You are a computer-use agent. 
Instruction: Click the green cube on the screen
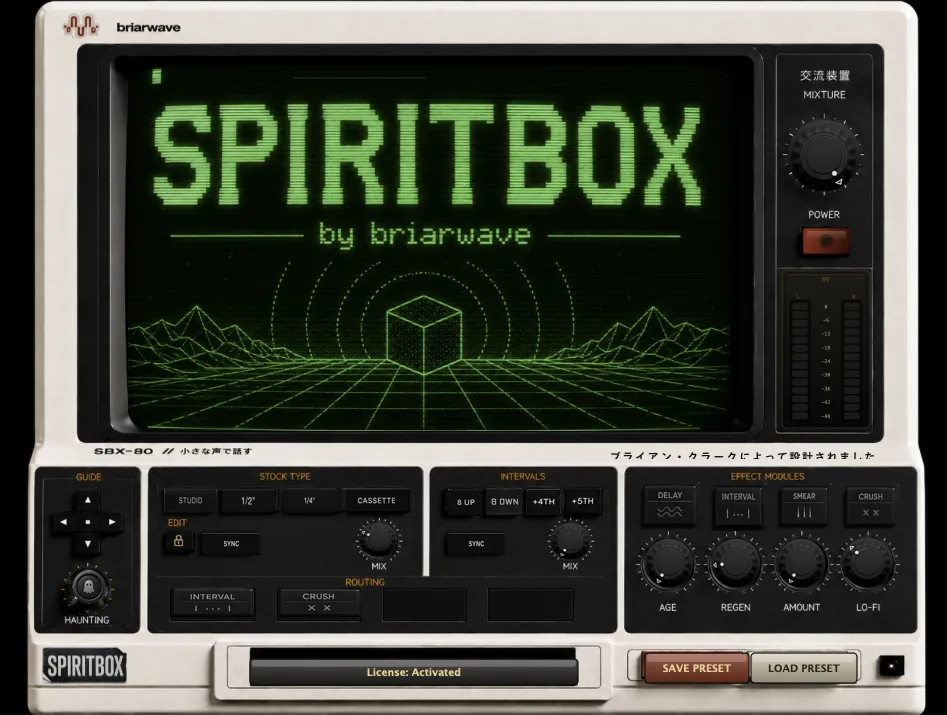click(423, 334)
